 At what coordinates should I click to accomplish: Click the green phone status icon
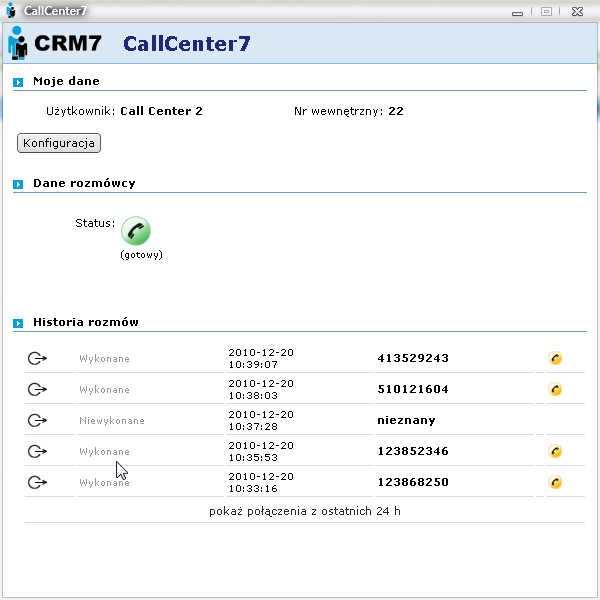point(136,231)
